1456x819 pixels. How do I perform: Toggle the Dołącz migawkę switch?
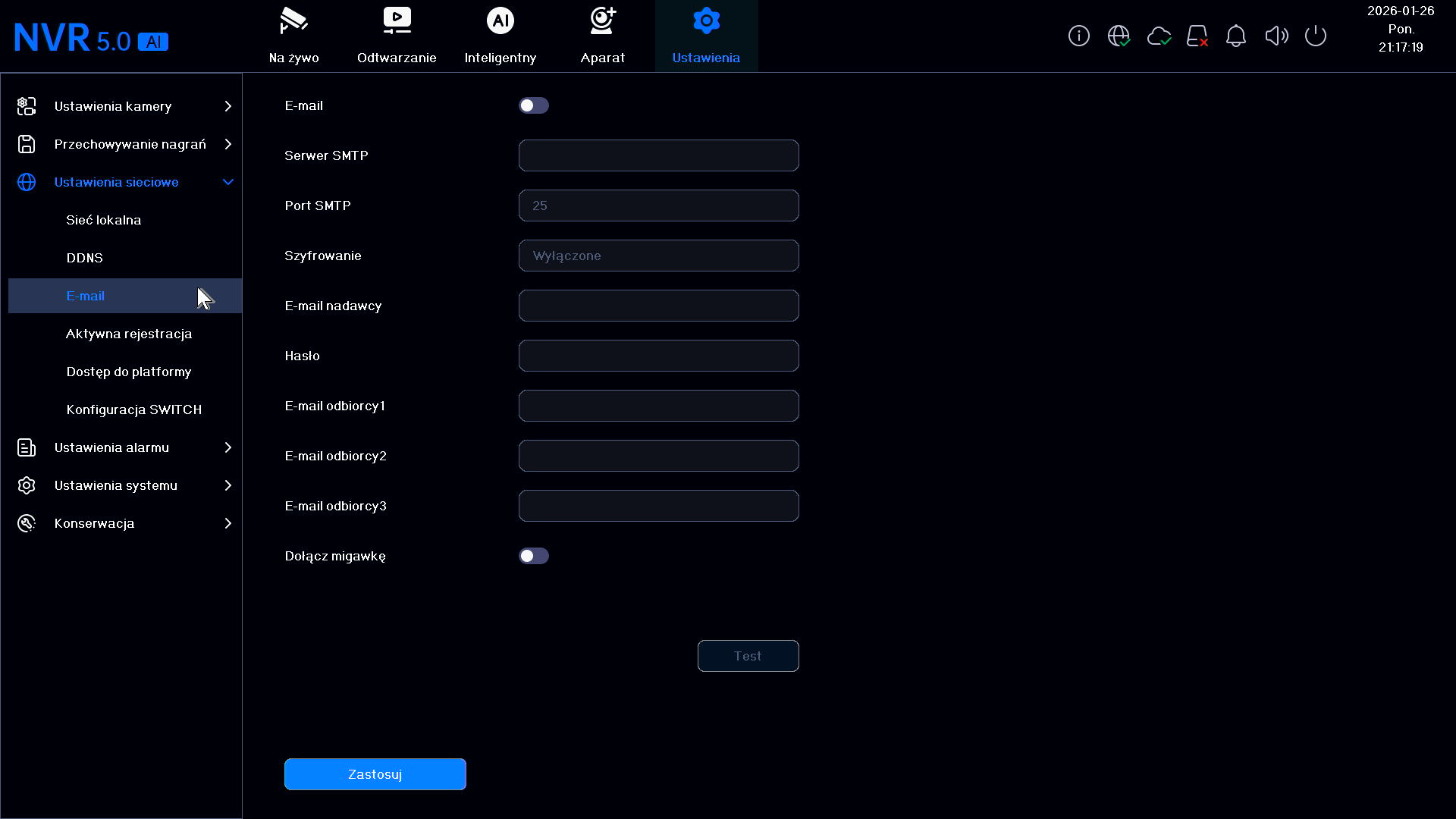point(534,556)
